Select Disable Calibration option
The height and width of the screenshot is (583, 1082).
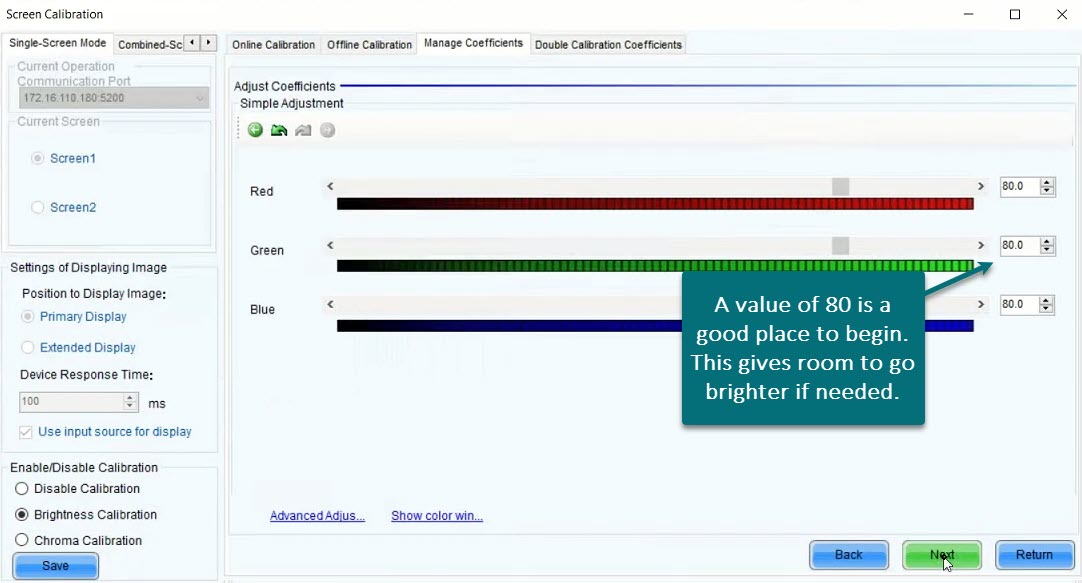(22, 489)
